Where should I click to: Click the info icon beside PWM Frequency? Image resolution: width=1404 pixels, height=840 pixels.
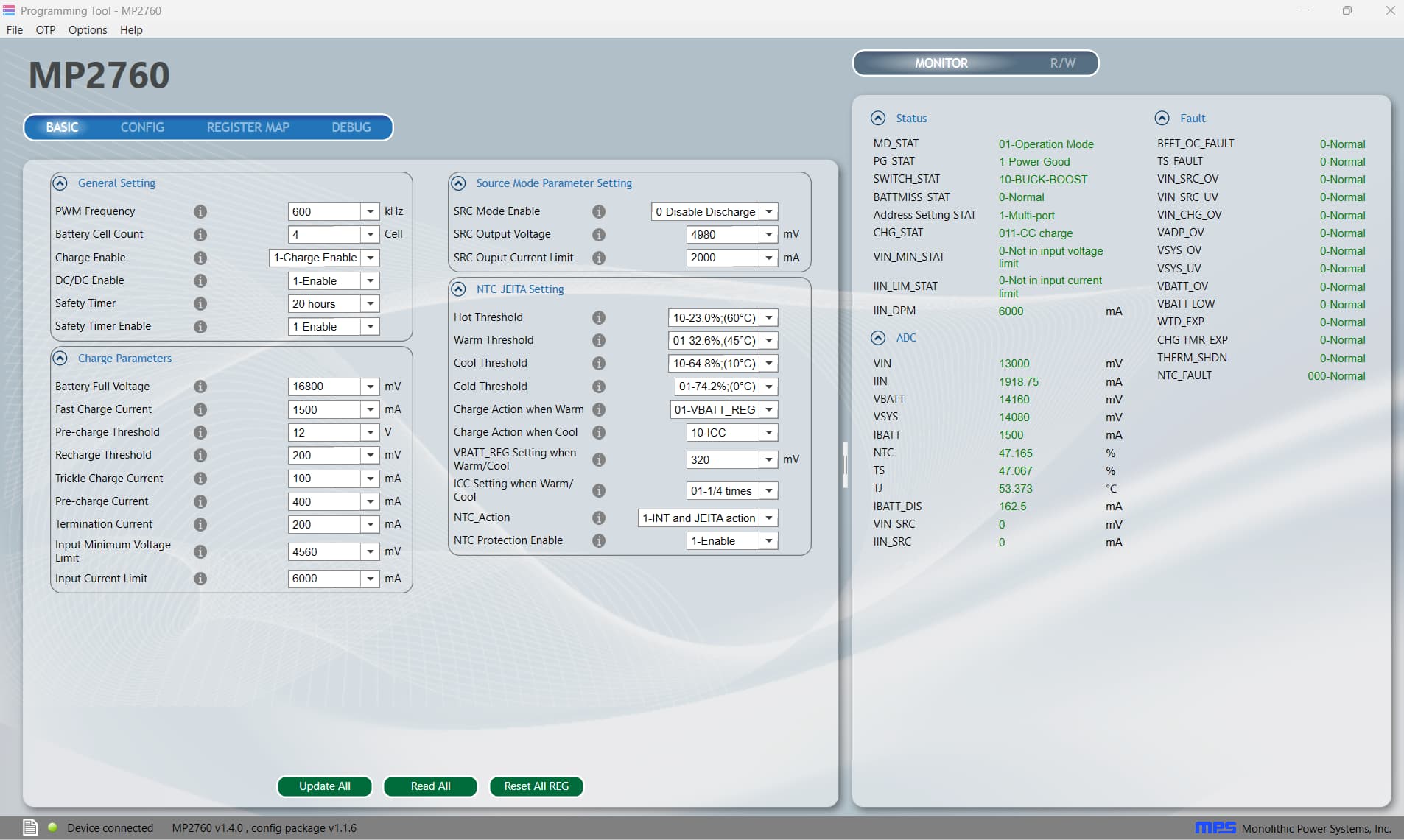pyautogui.click(x=200, y=212)
